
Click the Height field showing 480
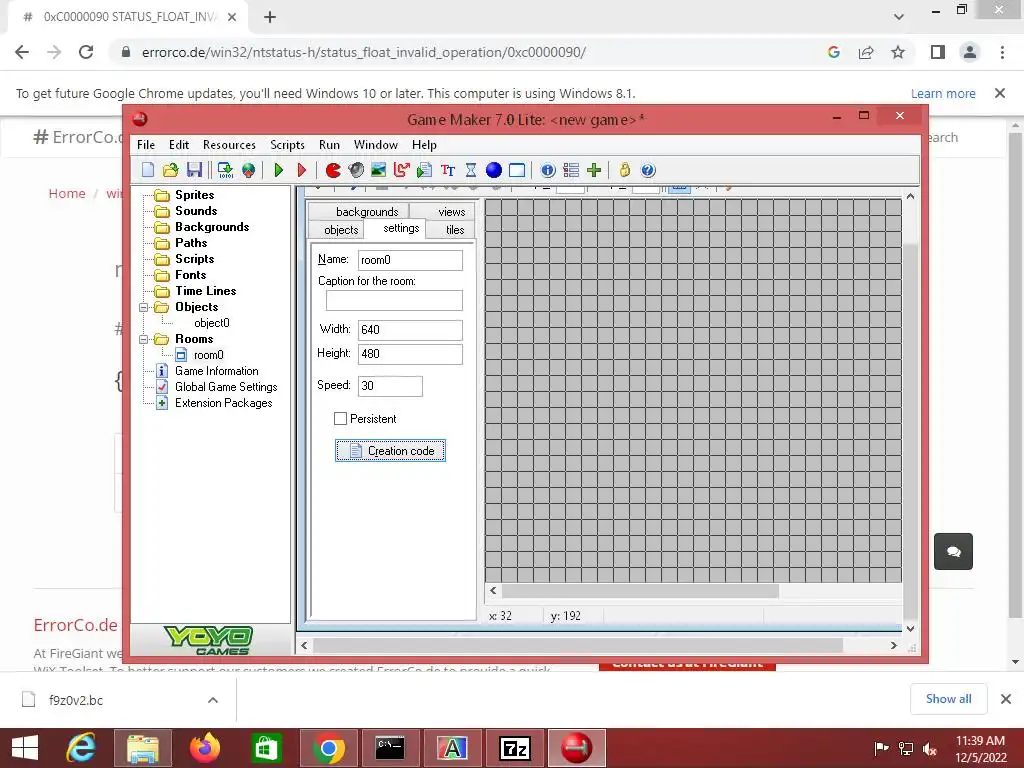click(x=410, y=354)
